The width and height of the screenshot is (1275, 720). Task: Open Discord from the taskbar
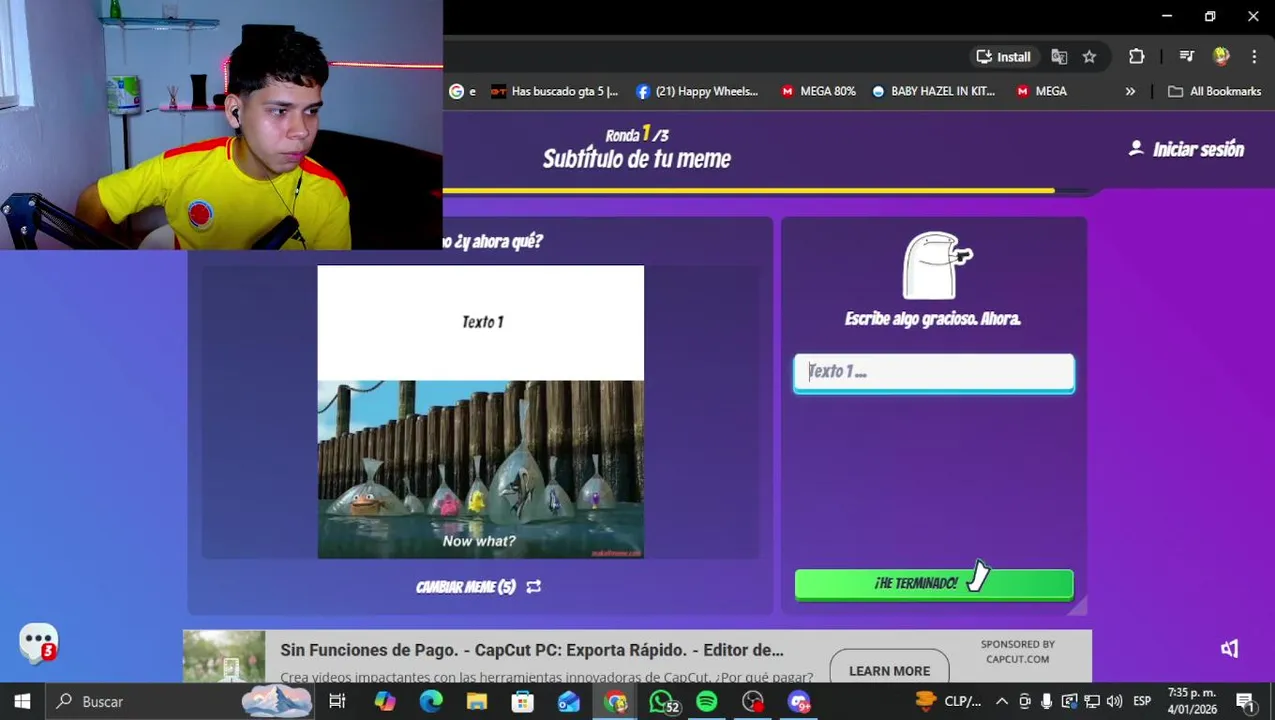(799, 702)
